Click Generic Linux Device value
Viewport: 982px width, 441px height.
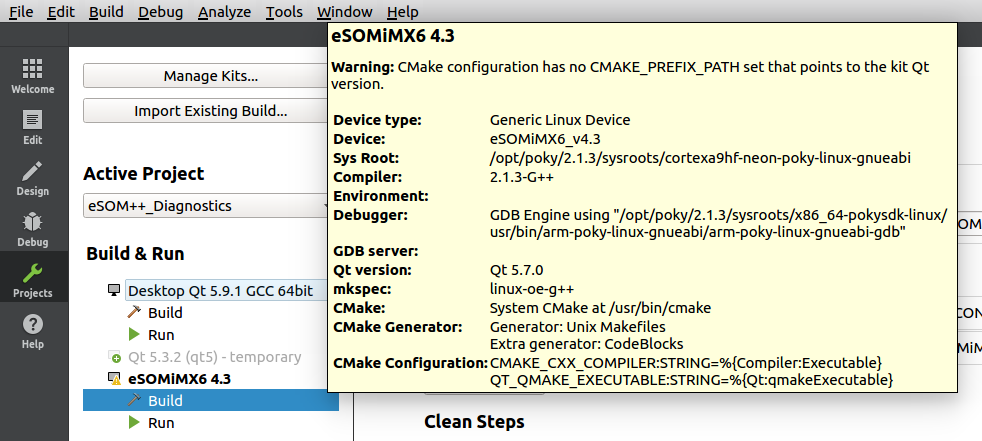tap(560, 120)
